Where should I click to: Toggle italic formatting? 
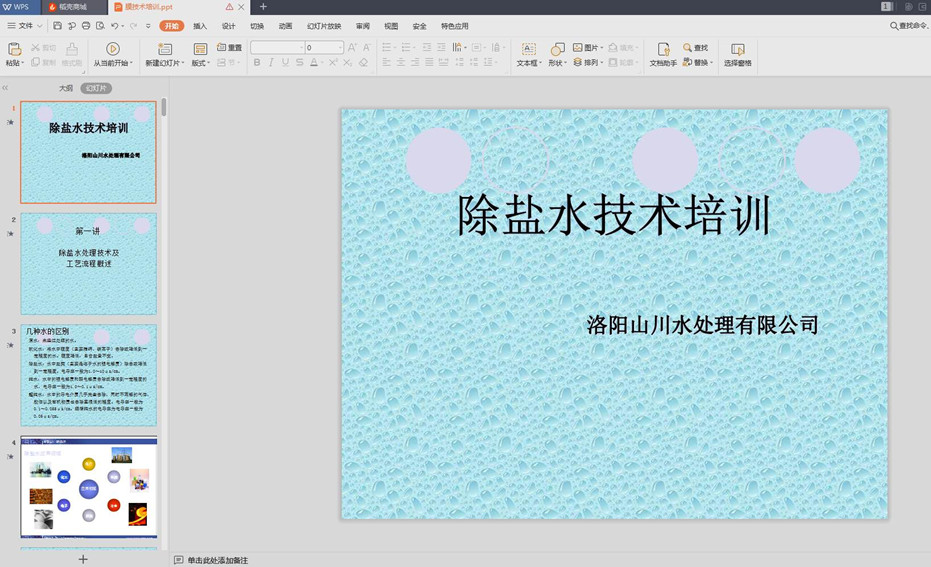271,63
